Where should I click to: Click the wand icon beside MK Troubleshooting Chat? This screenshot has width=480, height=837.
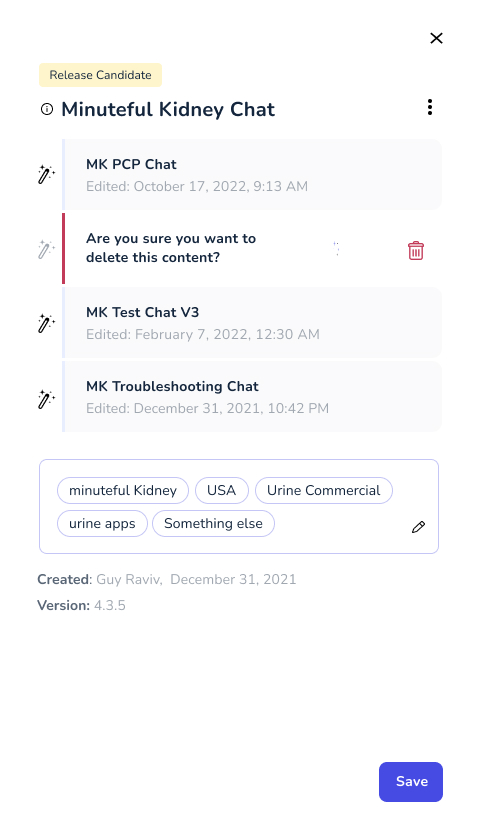tap(46, 399)
